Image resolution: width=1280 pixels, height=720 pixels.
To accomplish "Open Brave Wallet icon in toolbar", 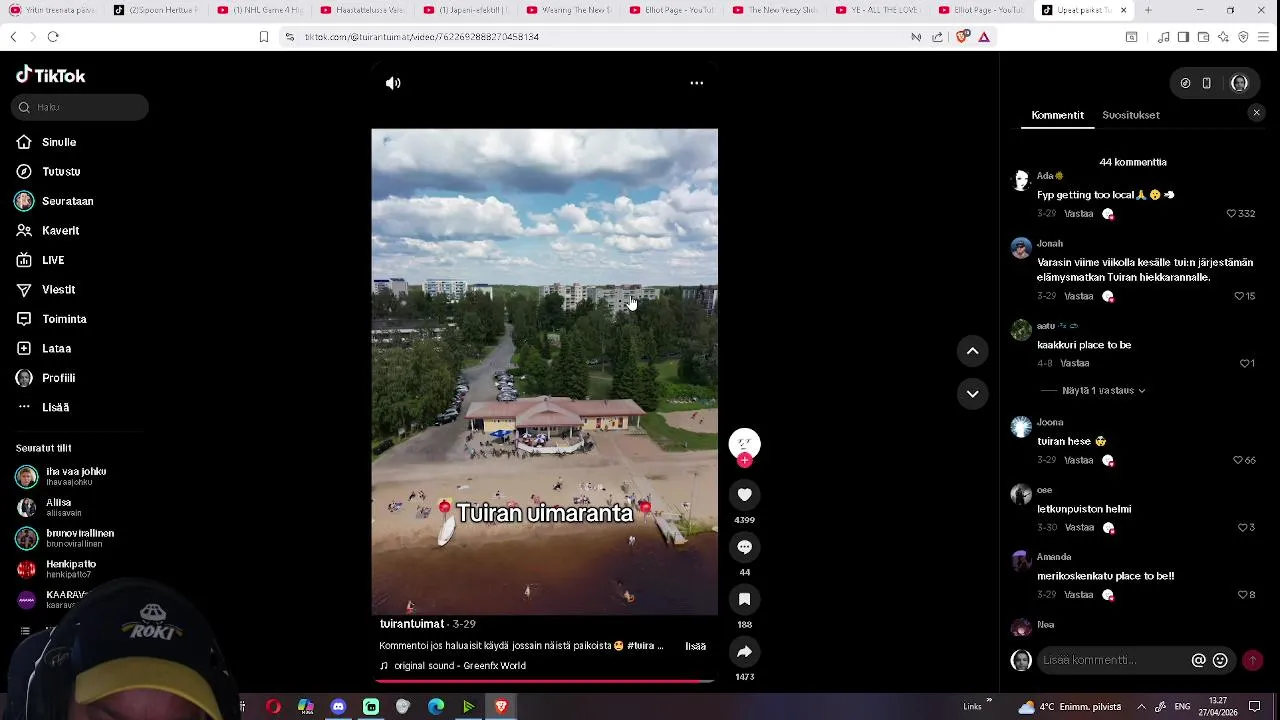I will [1204, 37].
